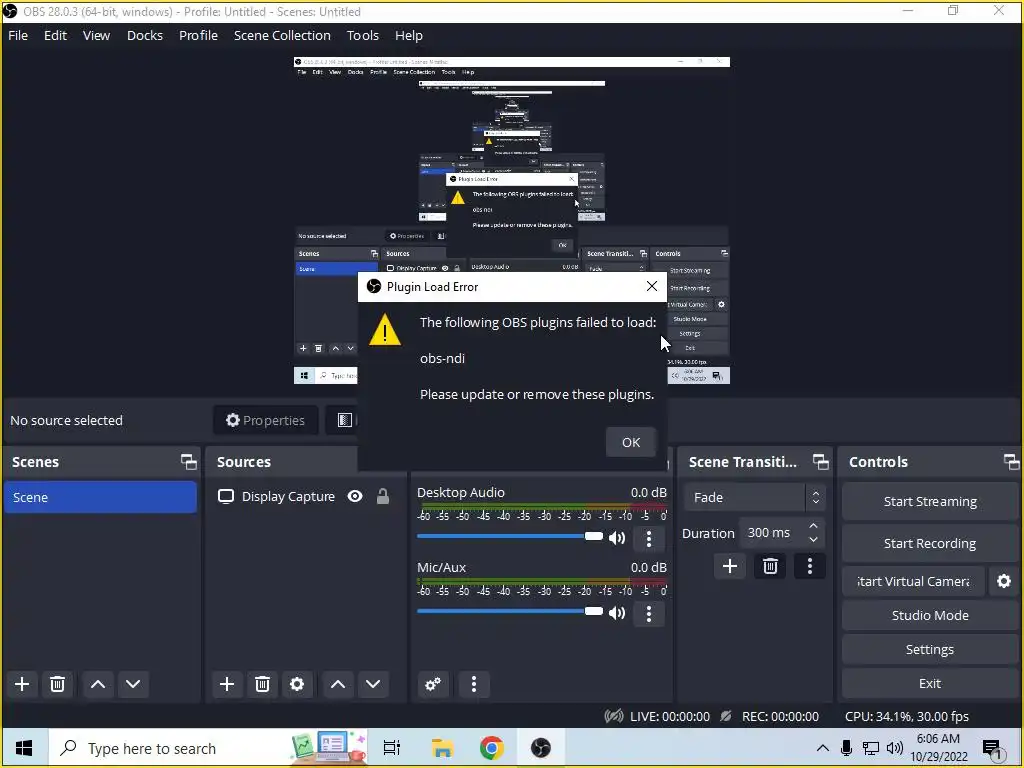Screen dimensions: 1024x768
Task: Remove the selected source
Action: 262,684
